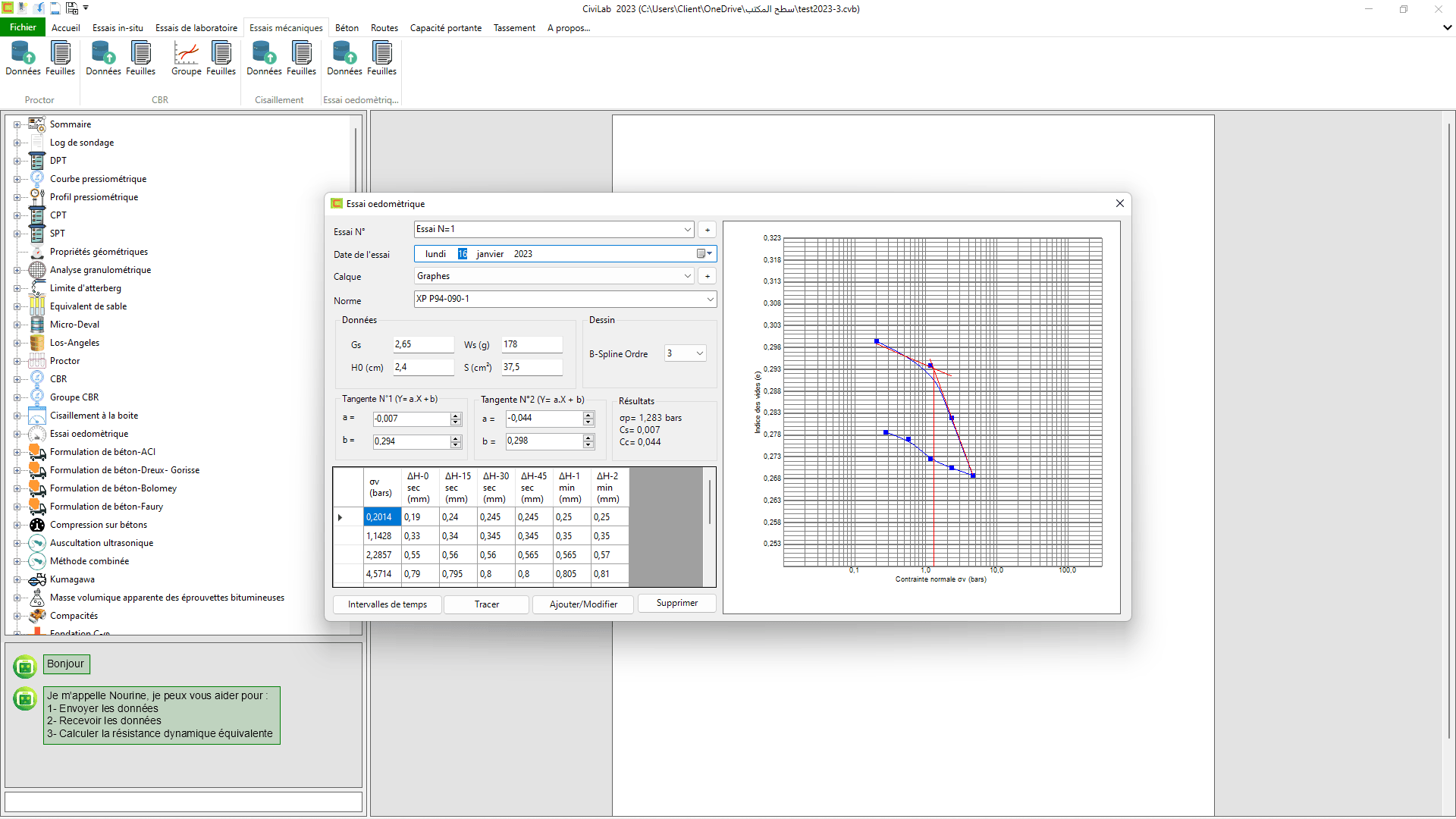The height and width of the screenshot is (819, 1456).
Task: Click Compacités tree icon
Action: (x=37, y=616)
